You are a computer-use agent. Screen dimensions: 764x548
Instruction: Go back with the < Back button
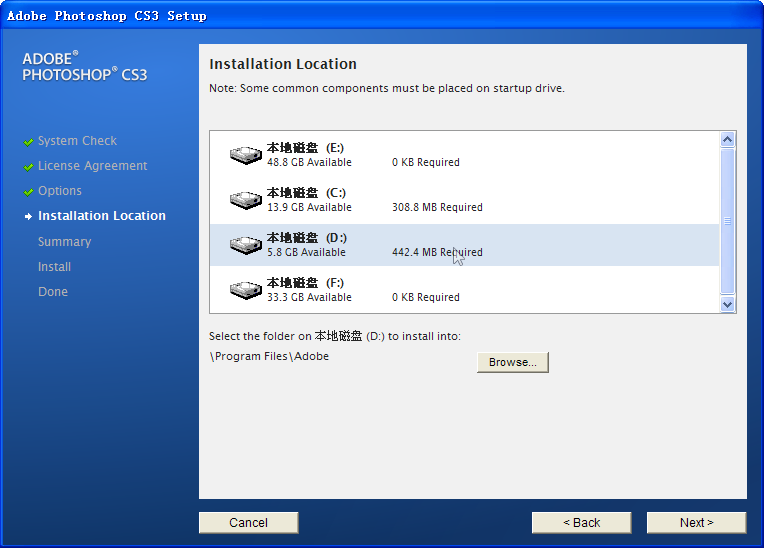tap(582, 523)
